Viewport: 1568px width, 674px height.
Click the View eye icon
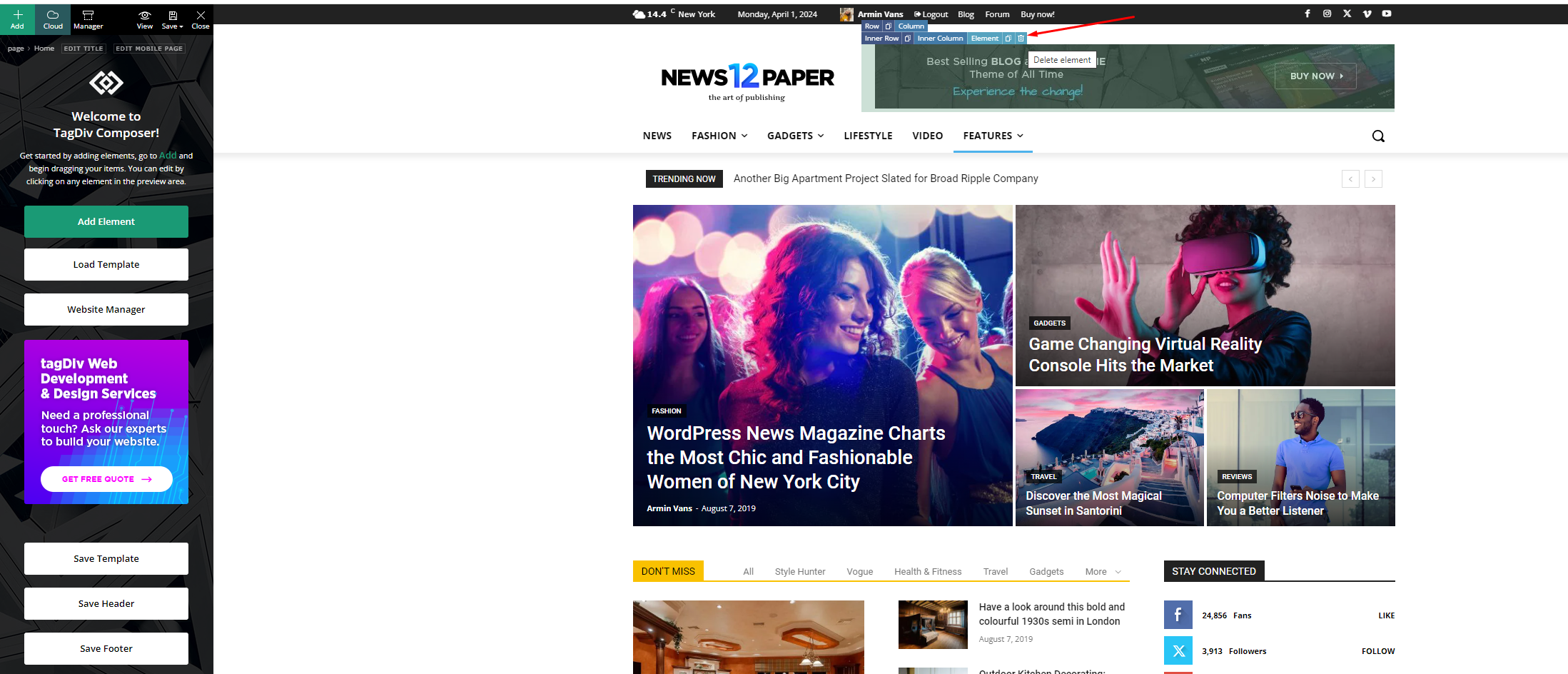click(145, 15)
